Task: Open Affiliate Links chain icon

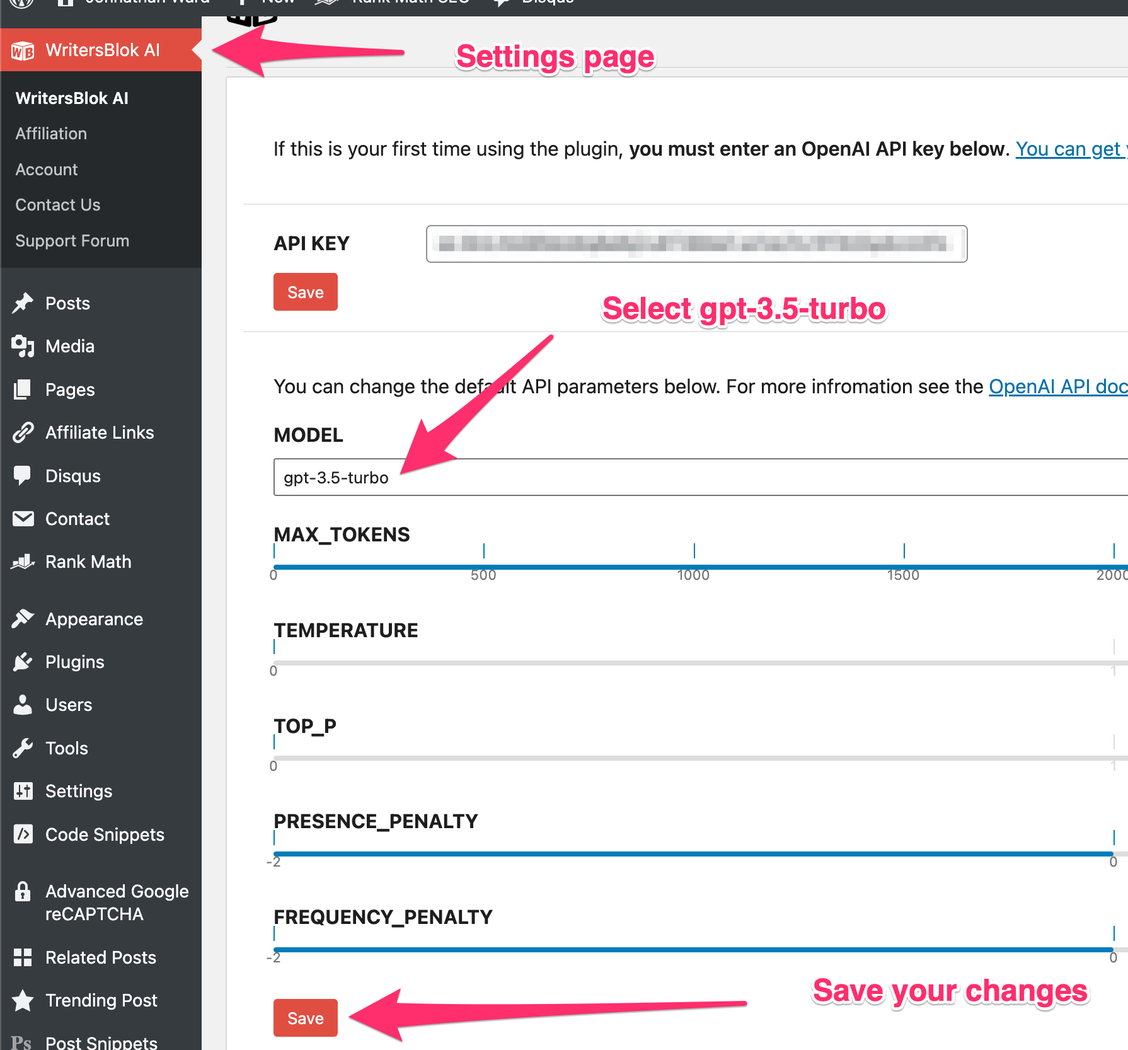Action: pos(24,432)
